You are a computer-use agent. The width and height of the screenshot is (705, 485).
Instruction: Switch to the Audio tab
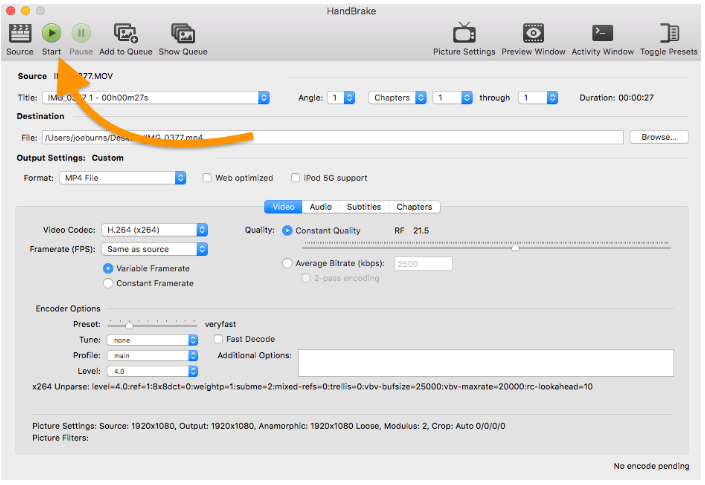[321, 207]
